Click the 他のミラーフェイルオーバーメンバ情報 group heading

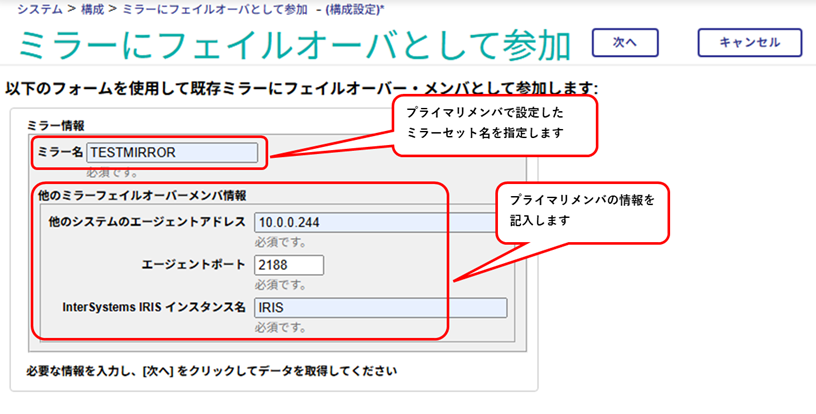tap(140, 194)
